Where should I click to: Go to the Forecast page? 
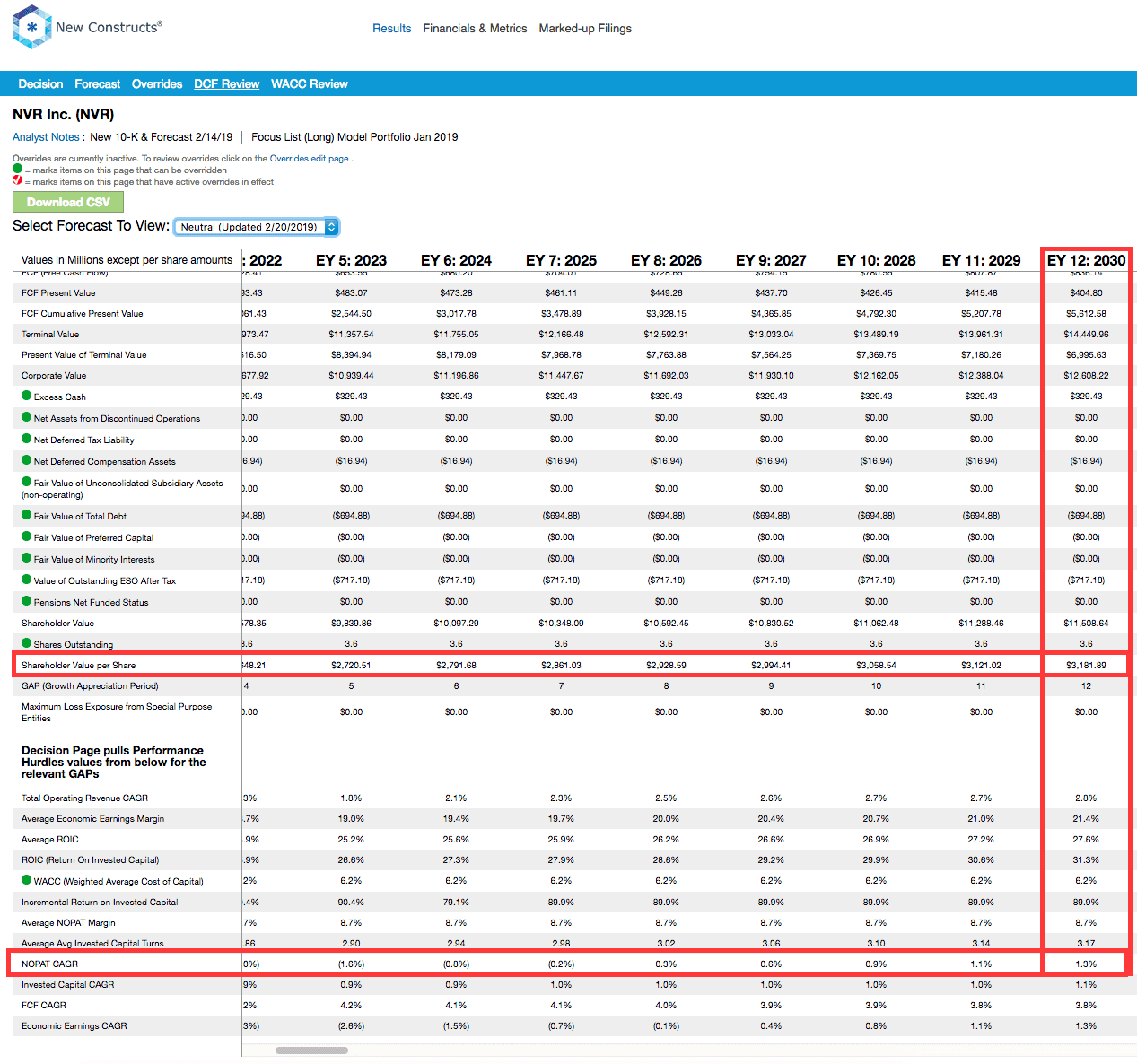click(97, 84)
